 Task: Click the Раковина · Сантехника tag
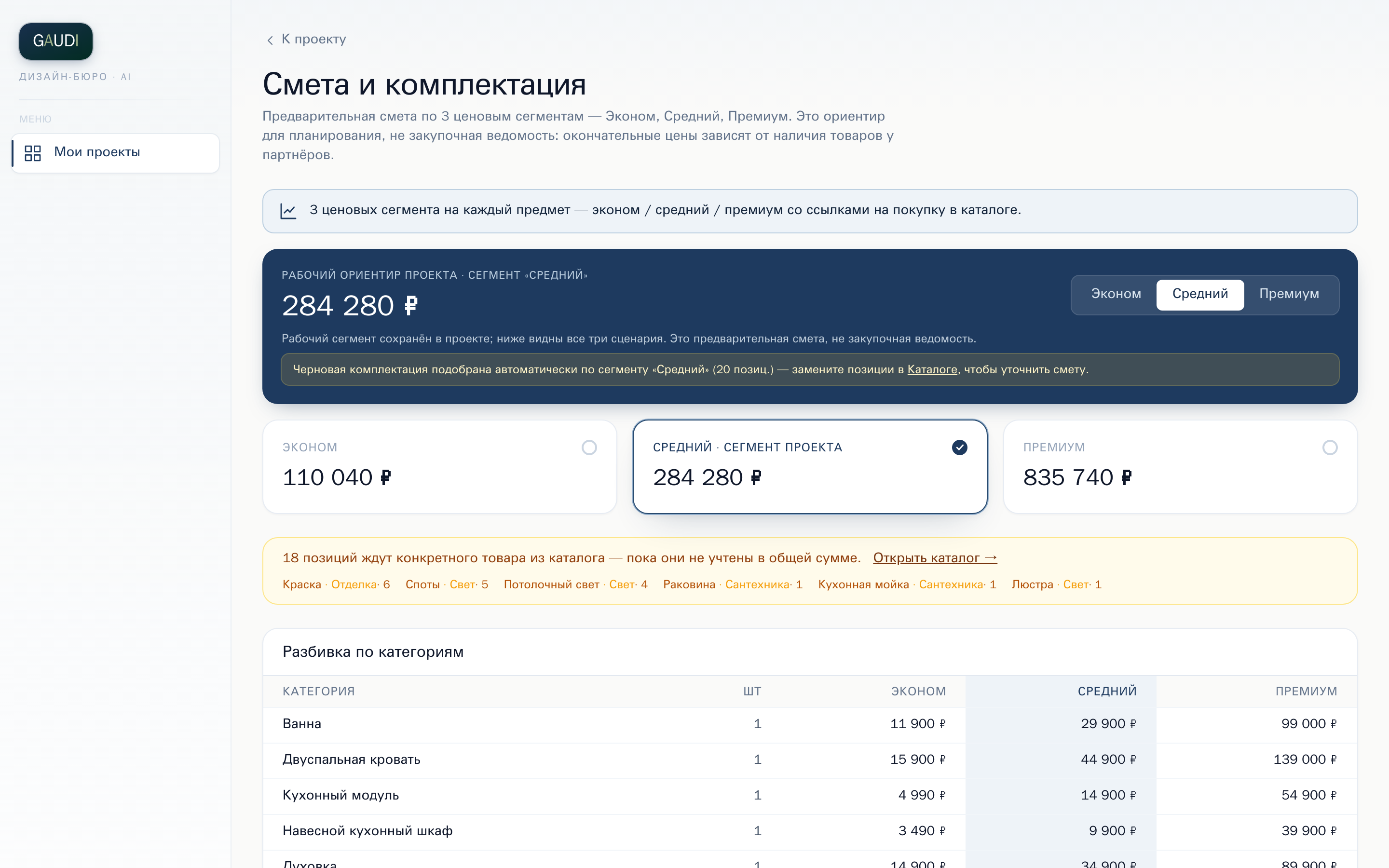(733, 585)
